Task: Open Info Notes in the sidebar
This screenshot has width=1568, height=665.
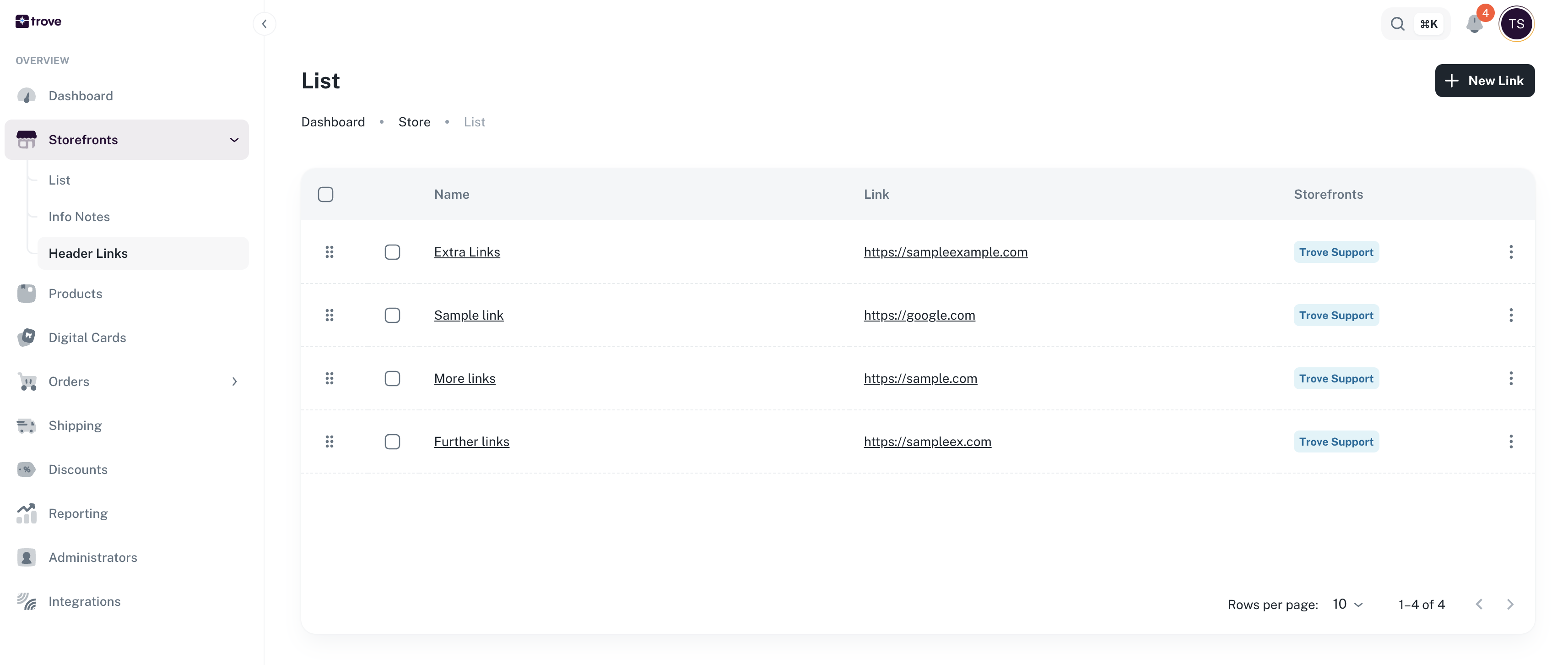Action: (79, 217)
